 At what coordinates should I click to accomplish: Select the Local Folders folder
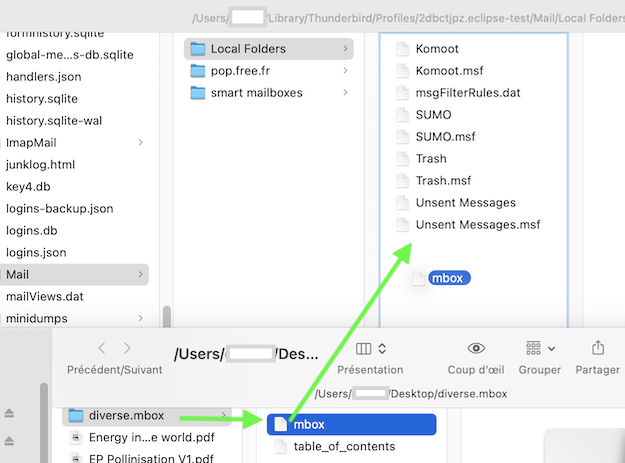pyautogui.click(x=269, y=49)
